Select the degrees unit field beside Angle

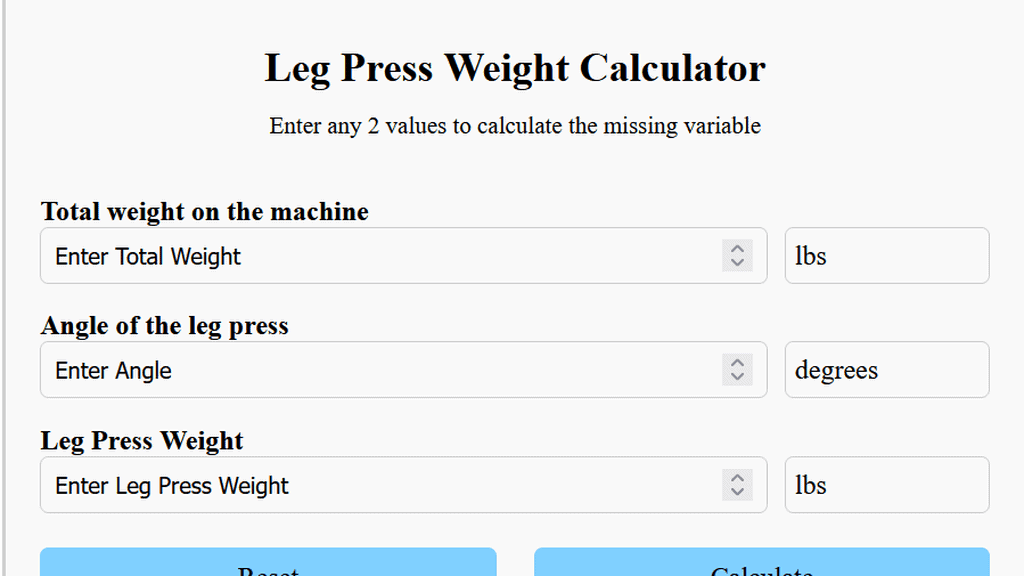pos(886,370)
